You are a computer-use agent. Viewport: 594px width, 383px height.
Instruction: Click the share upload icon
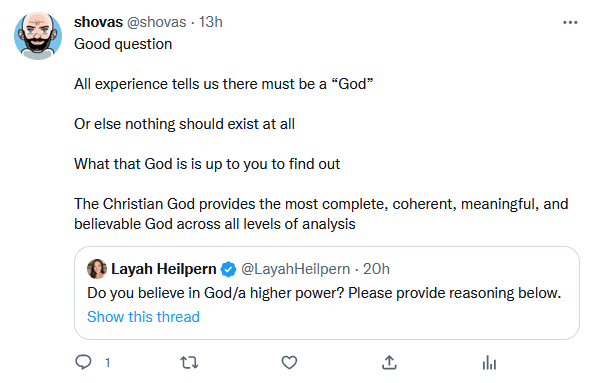click(x=389, y=362)
